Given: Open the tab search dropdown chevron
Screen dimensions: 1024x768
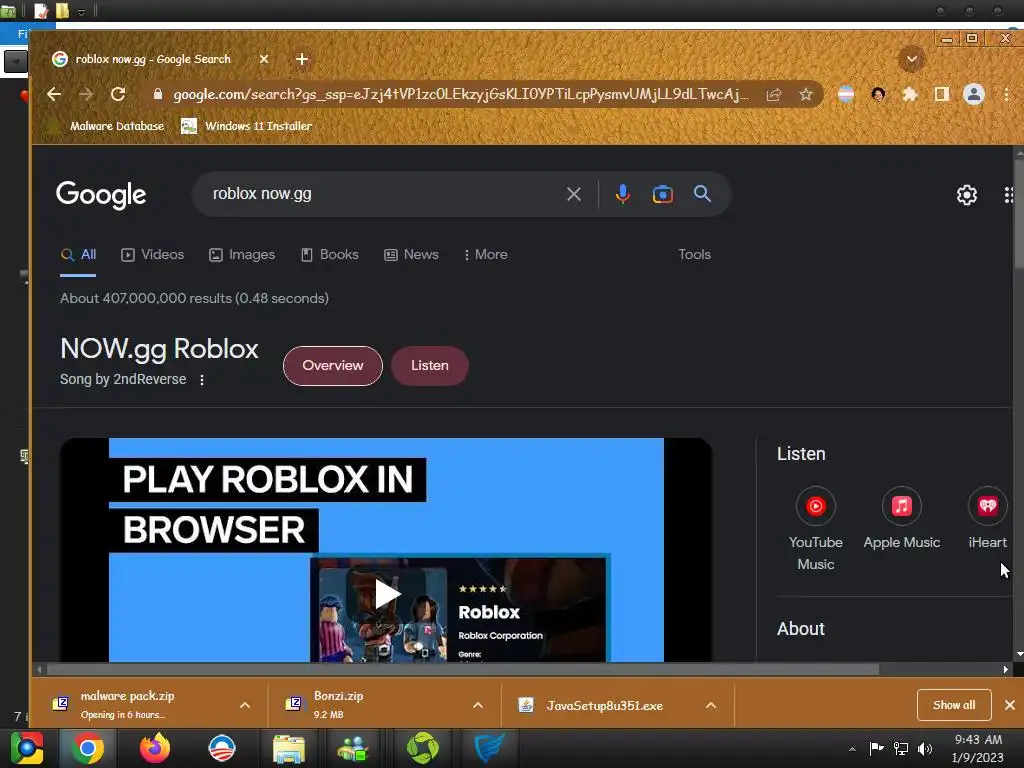Looking at the screenshot, I should pos(912,59).
